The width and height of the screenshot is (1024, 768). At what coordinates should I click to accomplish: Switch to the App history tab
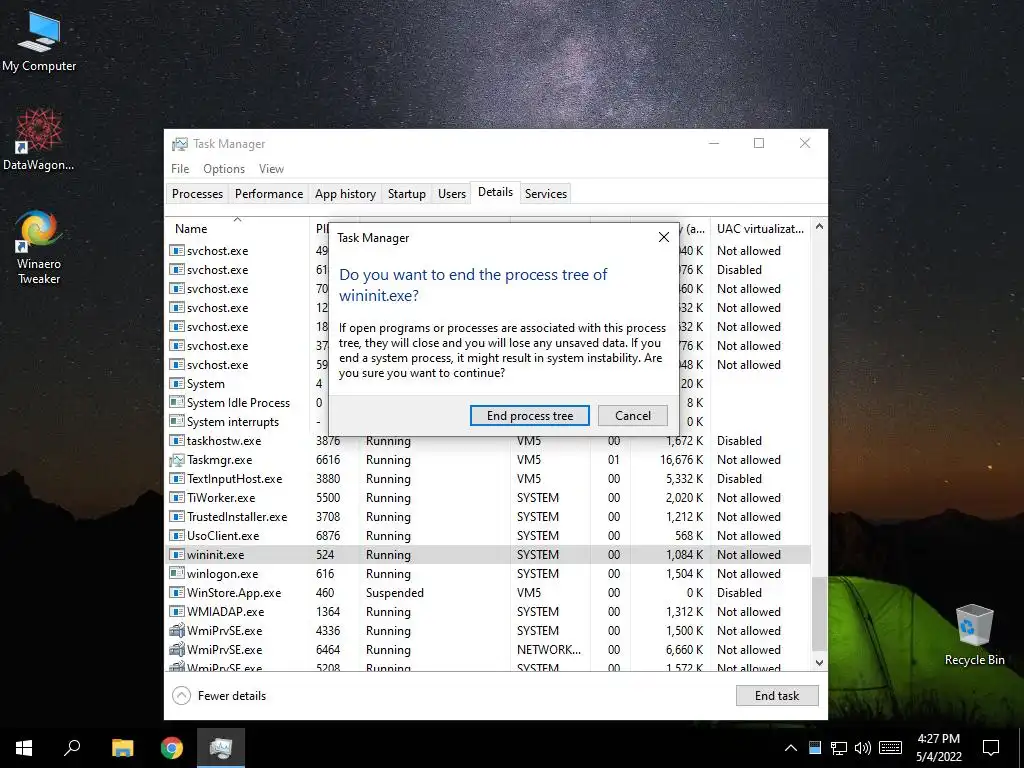coord(345,194)
